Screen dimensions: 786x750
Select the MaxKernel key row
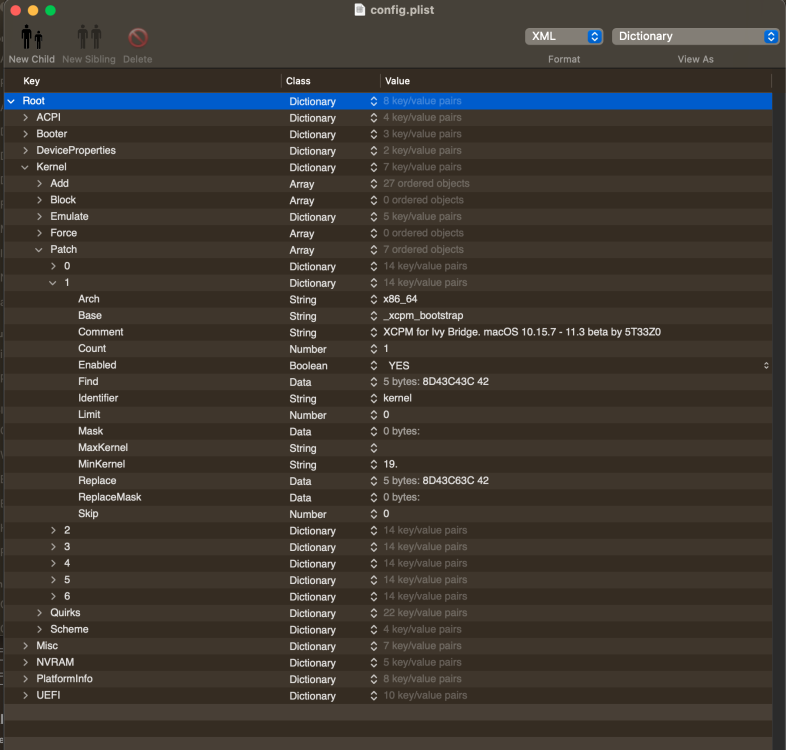point(103,448)
